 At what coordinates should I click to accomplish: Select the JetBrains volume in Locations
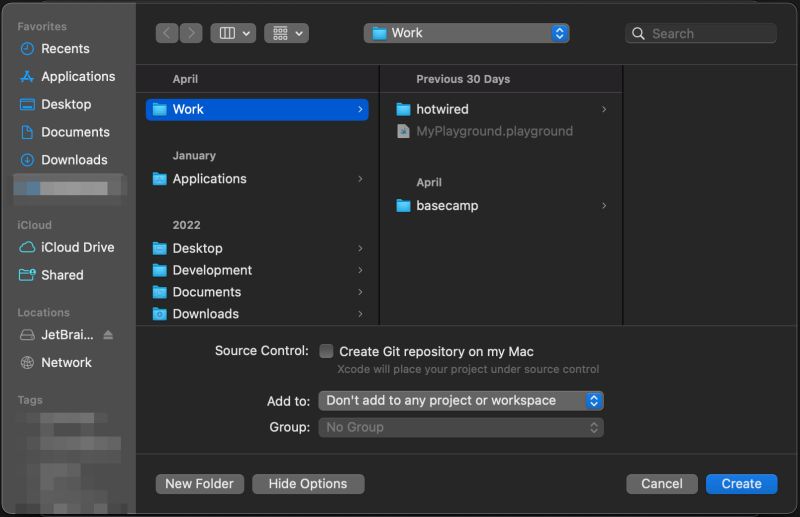[57, 335]
